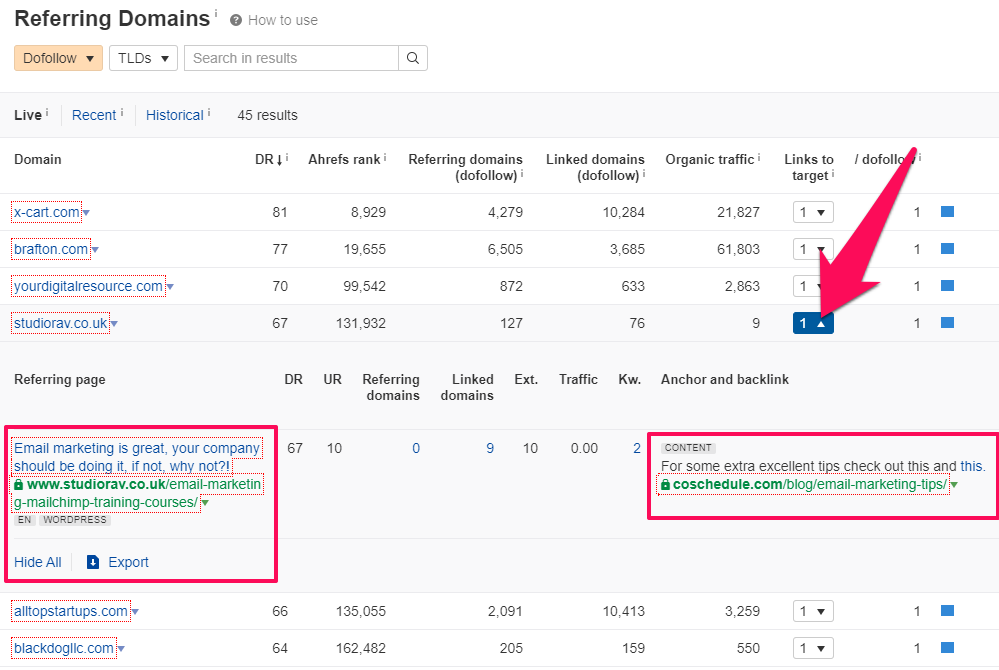The image size is (999, 670).
Task: Click the blue square icon in blackdogllc.com row
Action: pyautogui.click(x=947, y=648)
